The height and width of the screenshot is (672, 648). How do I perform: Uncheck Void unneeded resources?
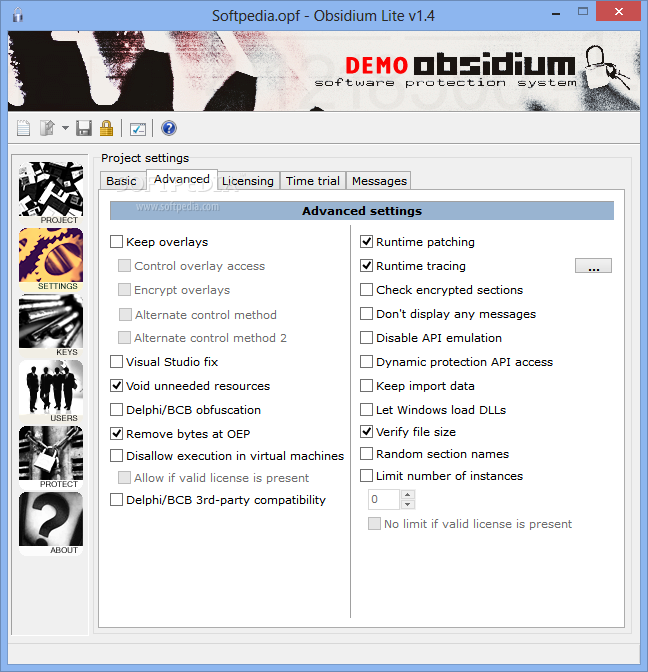(117, 386)
